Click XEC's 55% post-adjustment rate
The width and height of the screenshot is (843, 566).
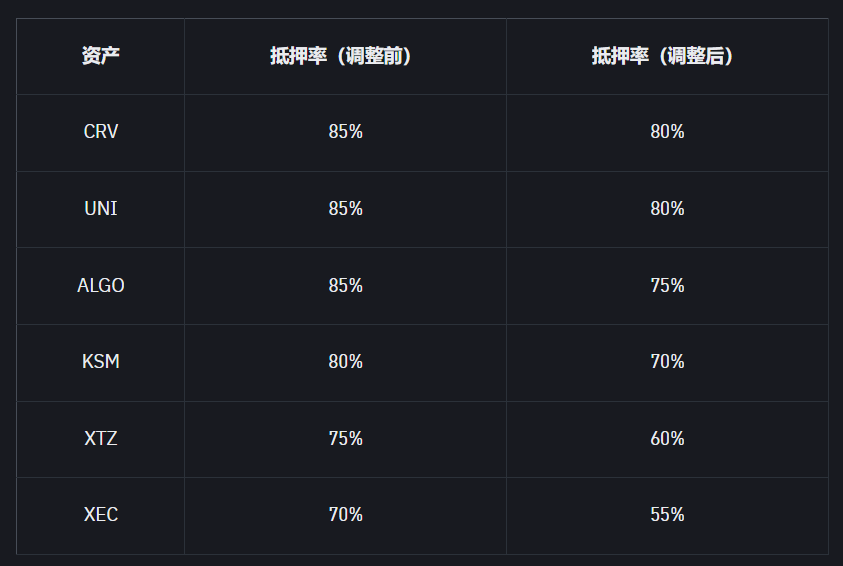667,515
